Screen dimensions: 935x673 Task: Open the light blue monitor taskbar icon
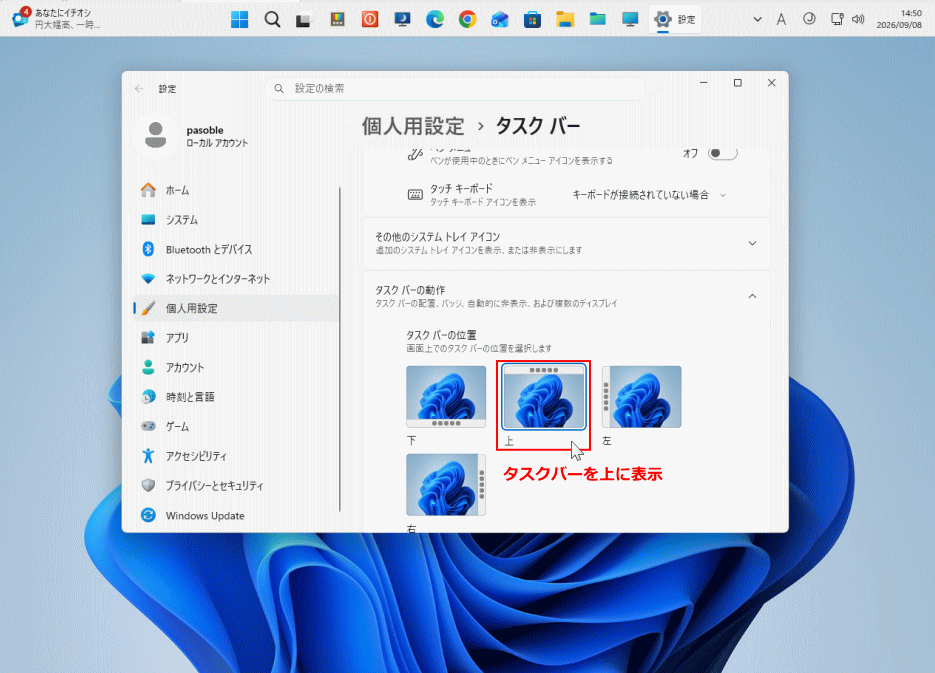(630, 20)
